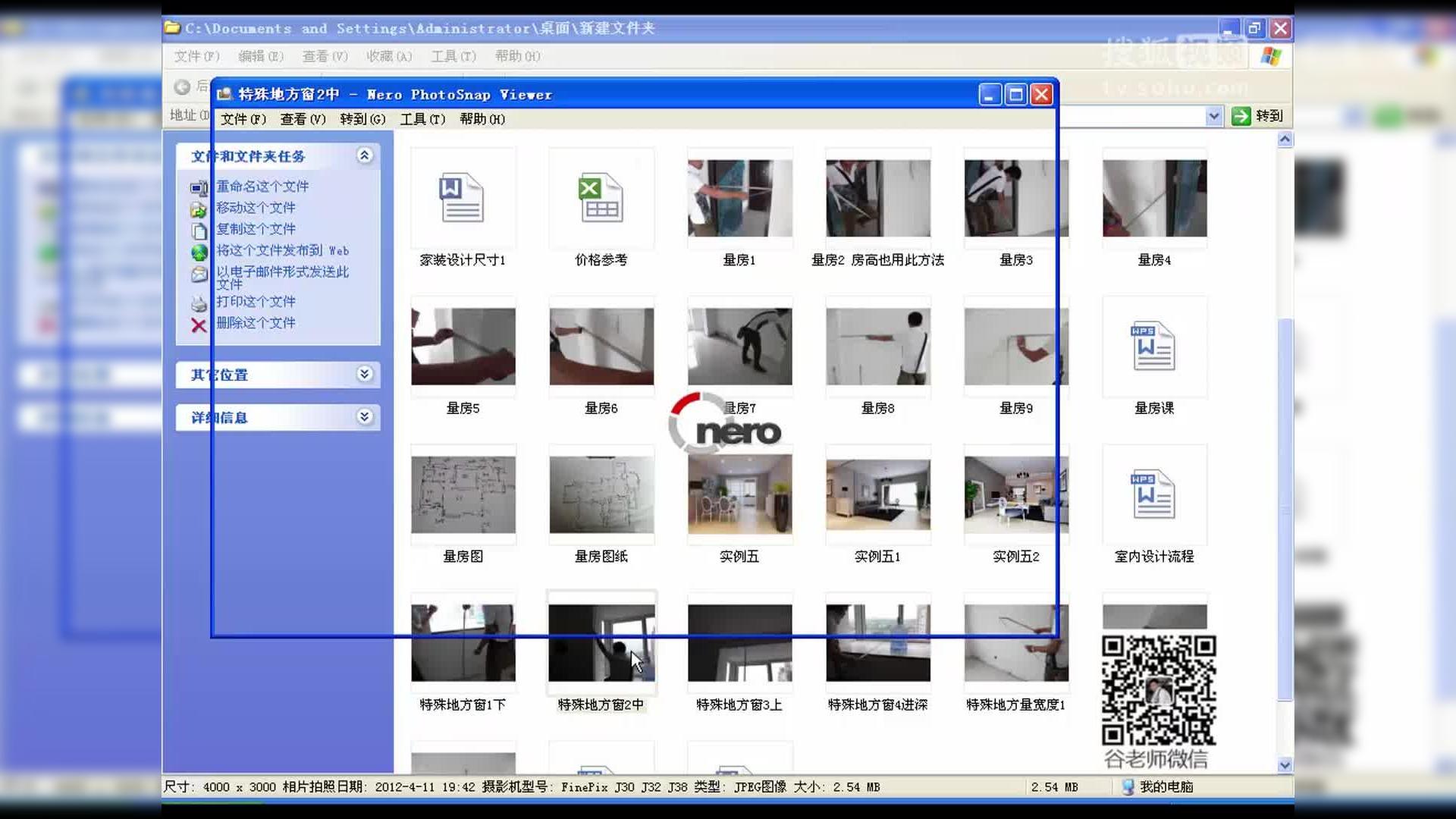Image resolution: width=1456 pixels, height=819 pixels.
Task: Expand the 详细信息 panel
Action: click(365, 416)
